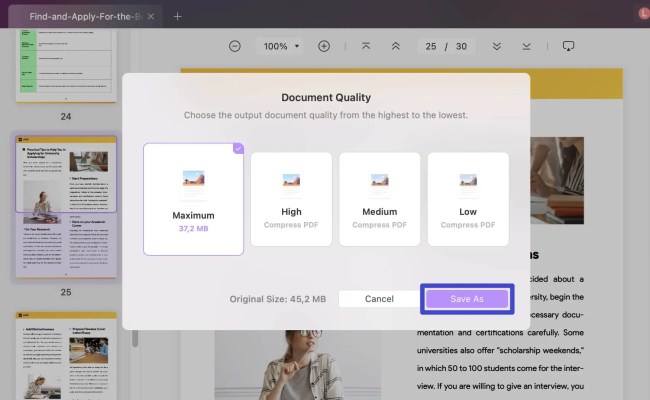Open a new tab with plus icon

pos(177,17)
